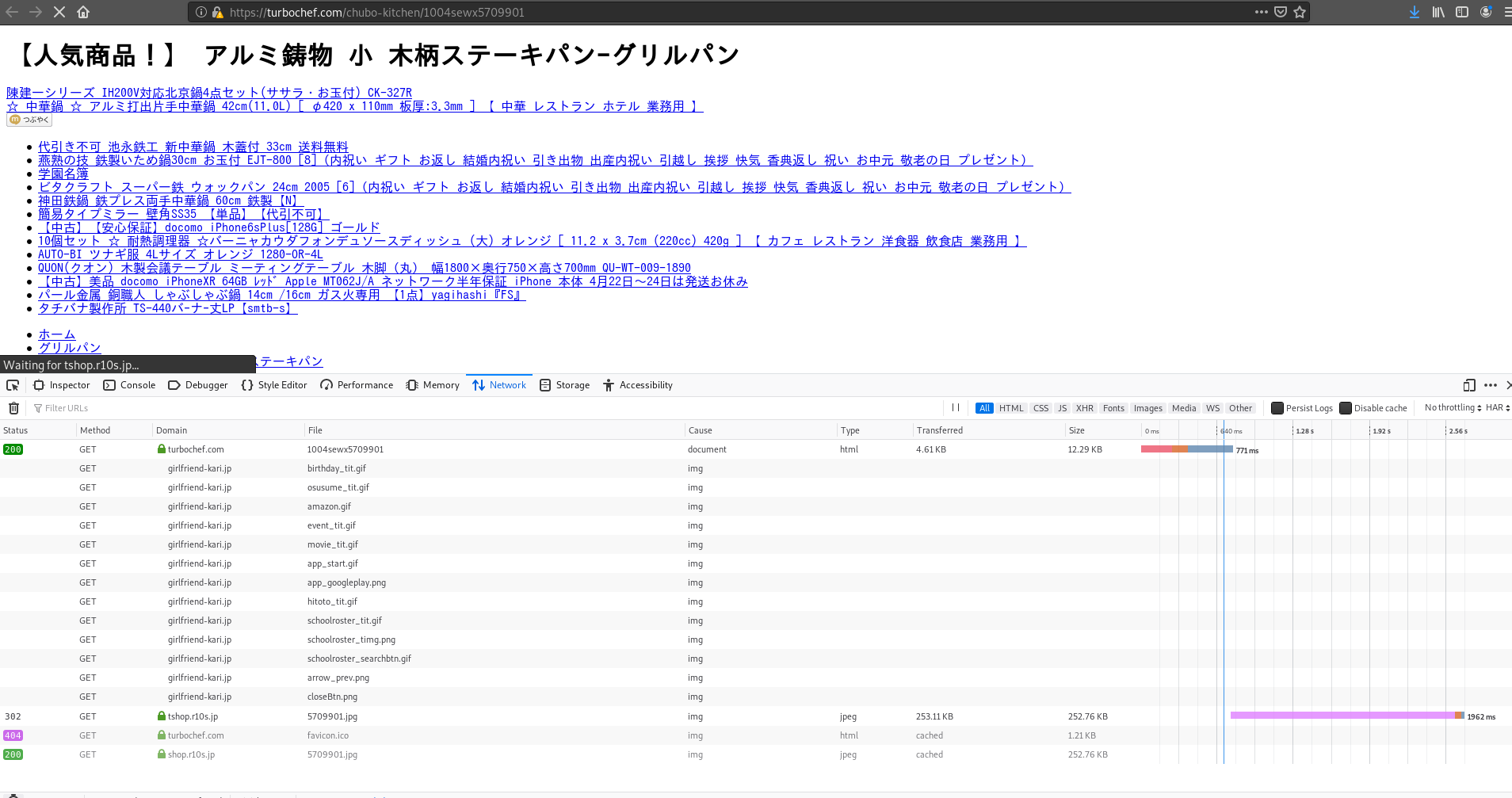
Task: Clear the network request log
Action: point(13,407)
